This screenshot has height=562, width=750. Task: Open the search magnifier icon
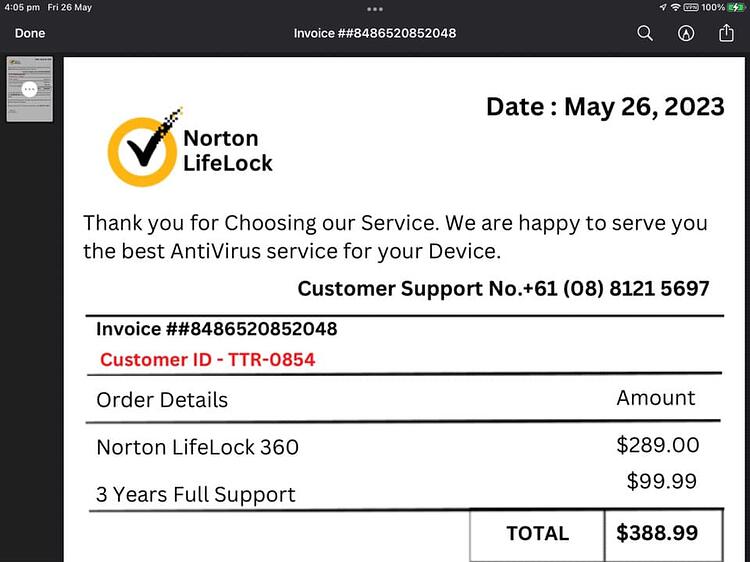tap(645, 33)
